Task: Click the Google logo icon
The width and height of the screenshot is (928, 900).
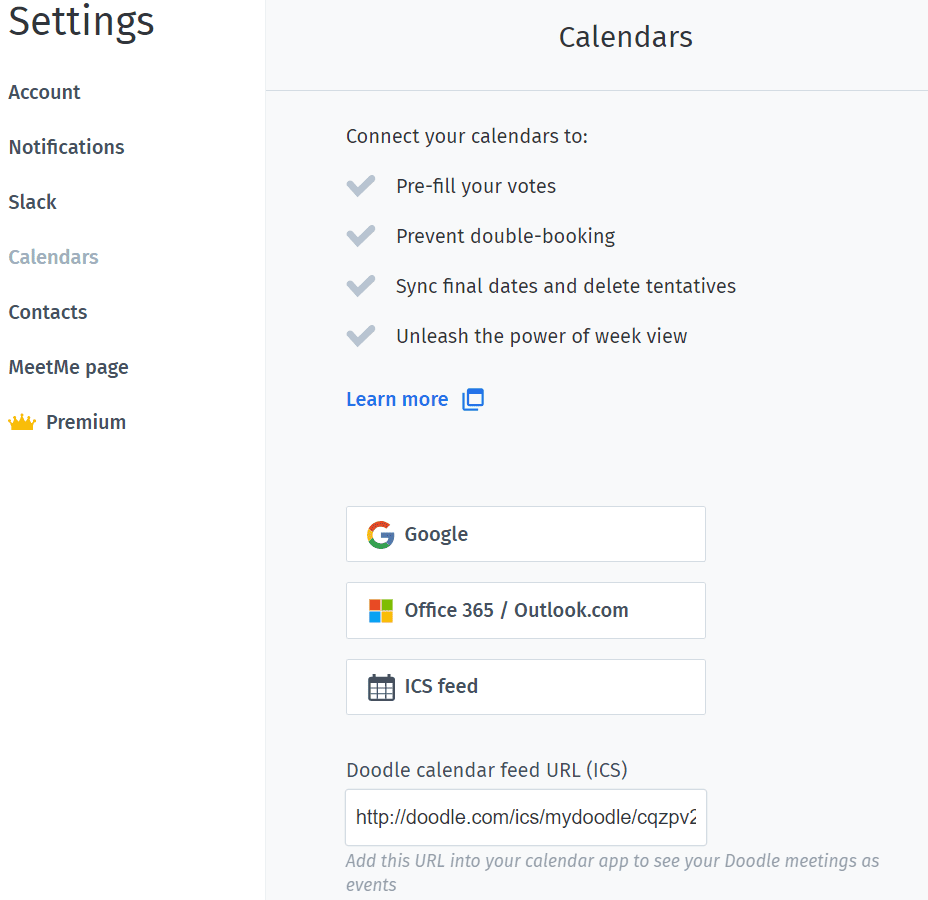Action: 381,534
